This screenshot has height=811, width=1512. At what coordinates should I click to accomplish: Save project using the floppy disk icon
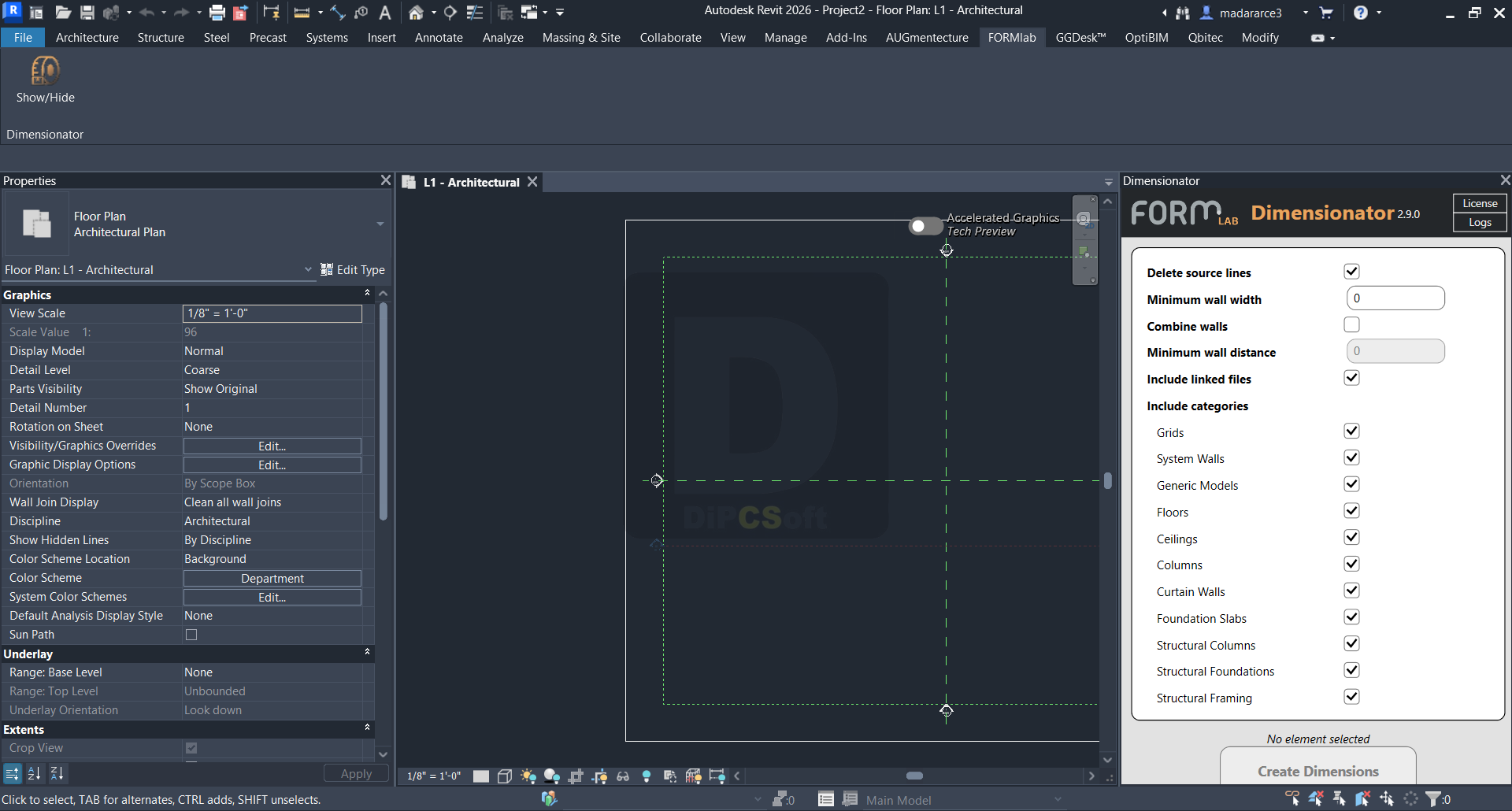click(87, 13)
